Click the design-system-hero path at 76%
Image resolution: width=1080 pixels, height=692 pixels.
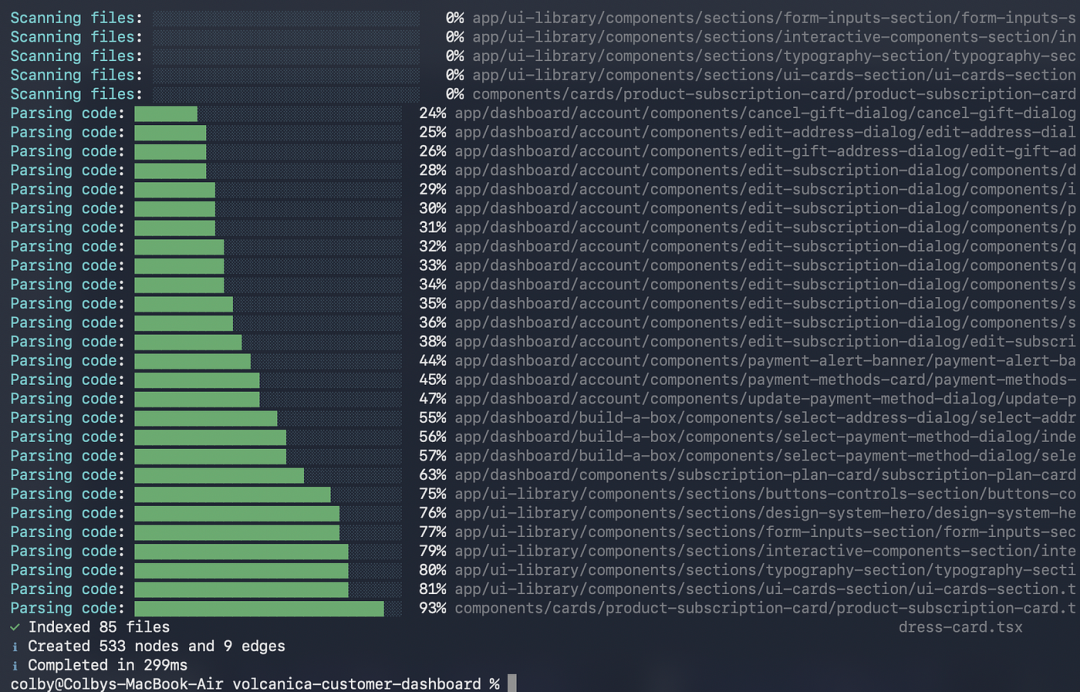764,513
